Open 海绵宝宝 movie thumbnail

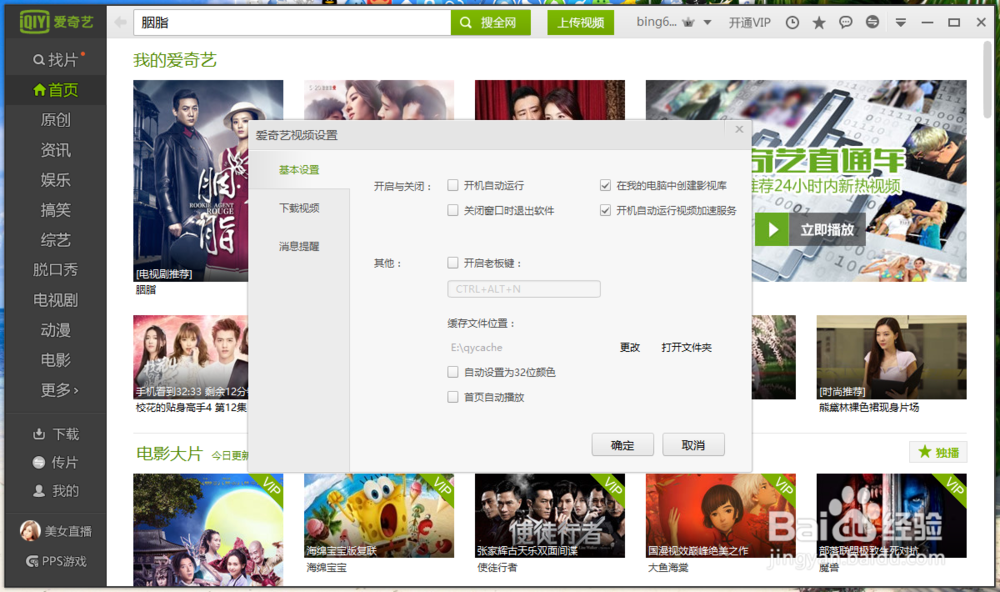point(379,515)
